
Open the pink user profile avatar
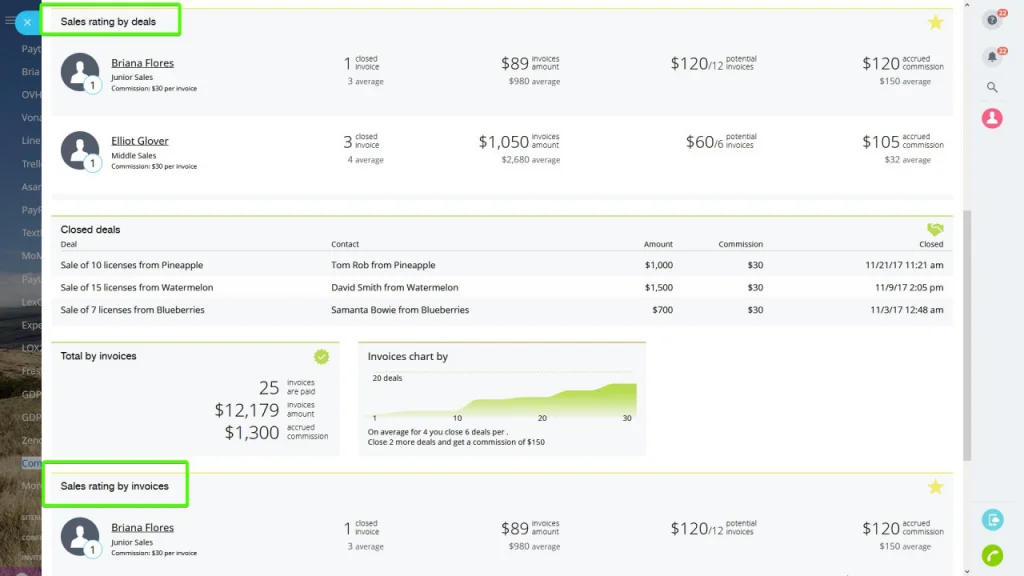[x=992, y=118]
